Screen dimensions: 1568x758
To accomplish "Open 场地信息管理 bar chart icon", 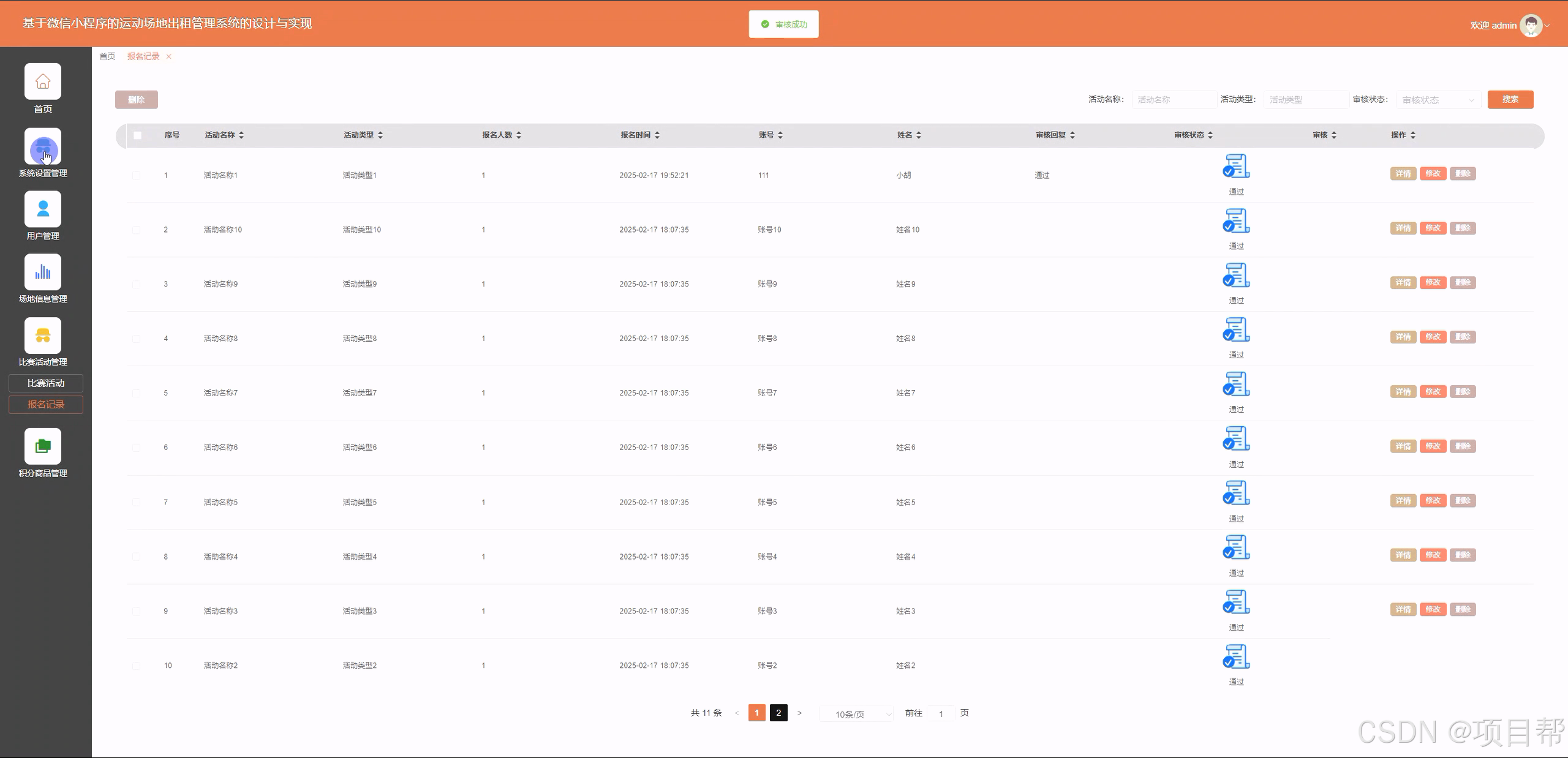I will pyautogui.click(x=43, y=272).
